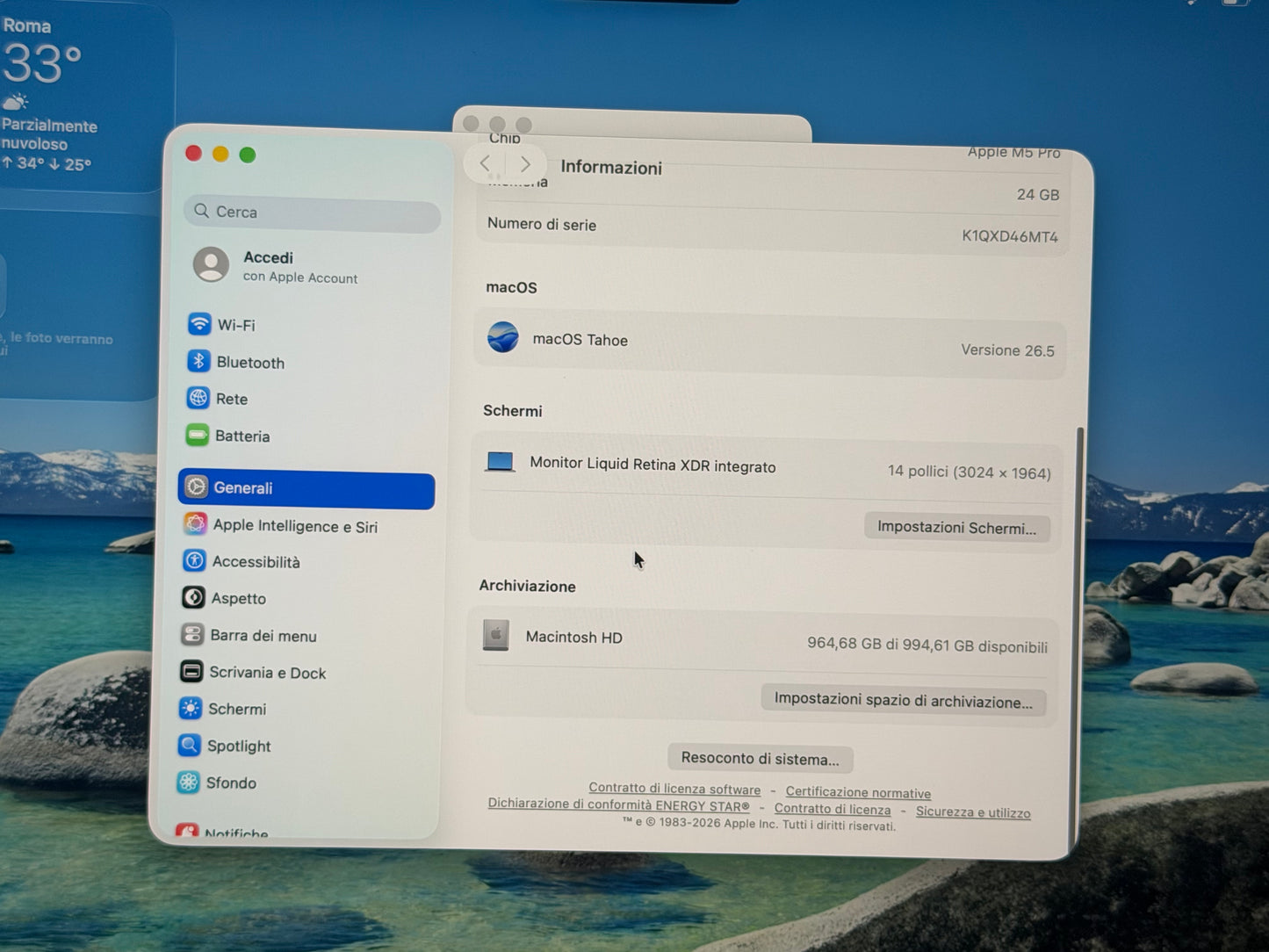1269x952 pixels.
Task: Click the 24 GB memory value
Action: pyautogui.click(x=1038, y=195)
